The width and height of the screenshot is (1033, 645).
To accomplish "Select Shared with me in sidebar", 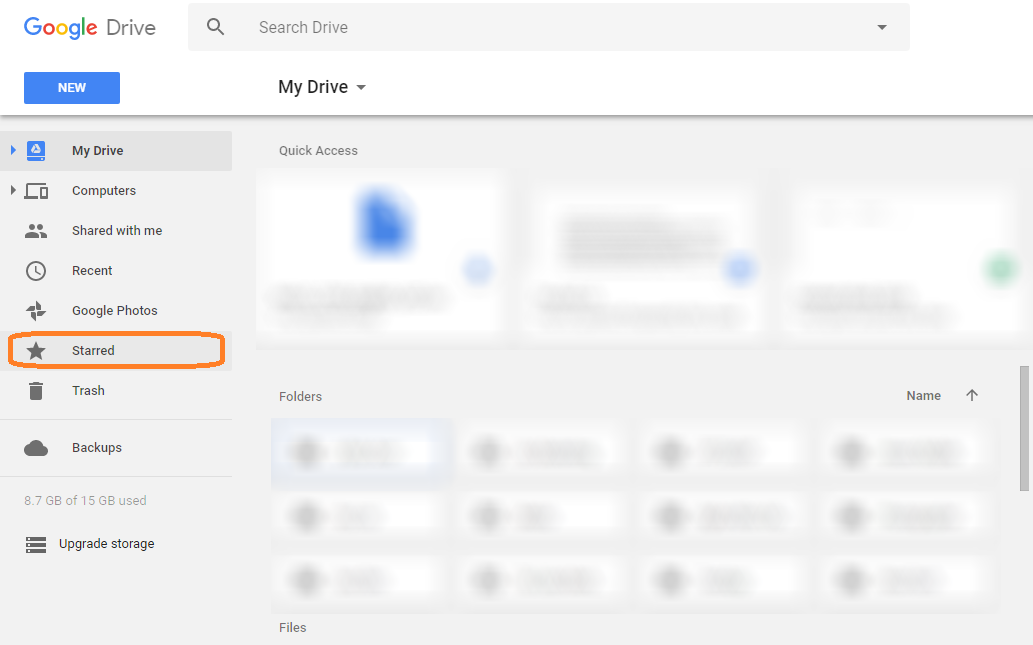I will click(x=117, y=231).
